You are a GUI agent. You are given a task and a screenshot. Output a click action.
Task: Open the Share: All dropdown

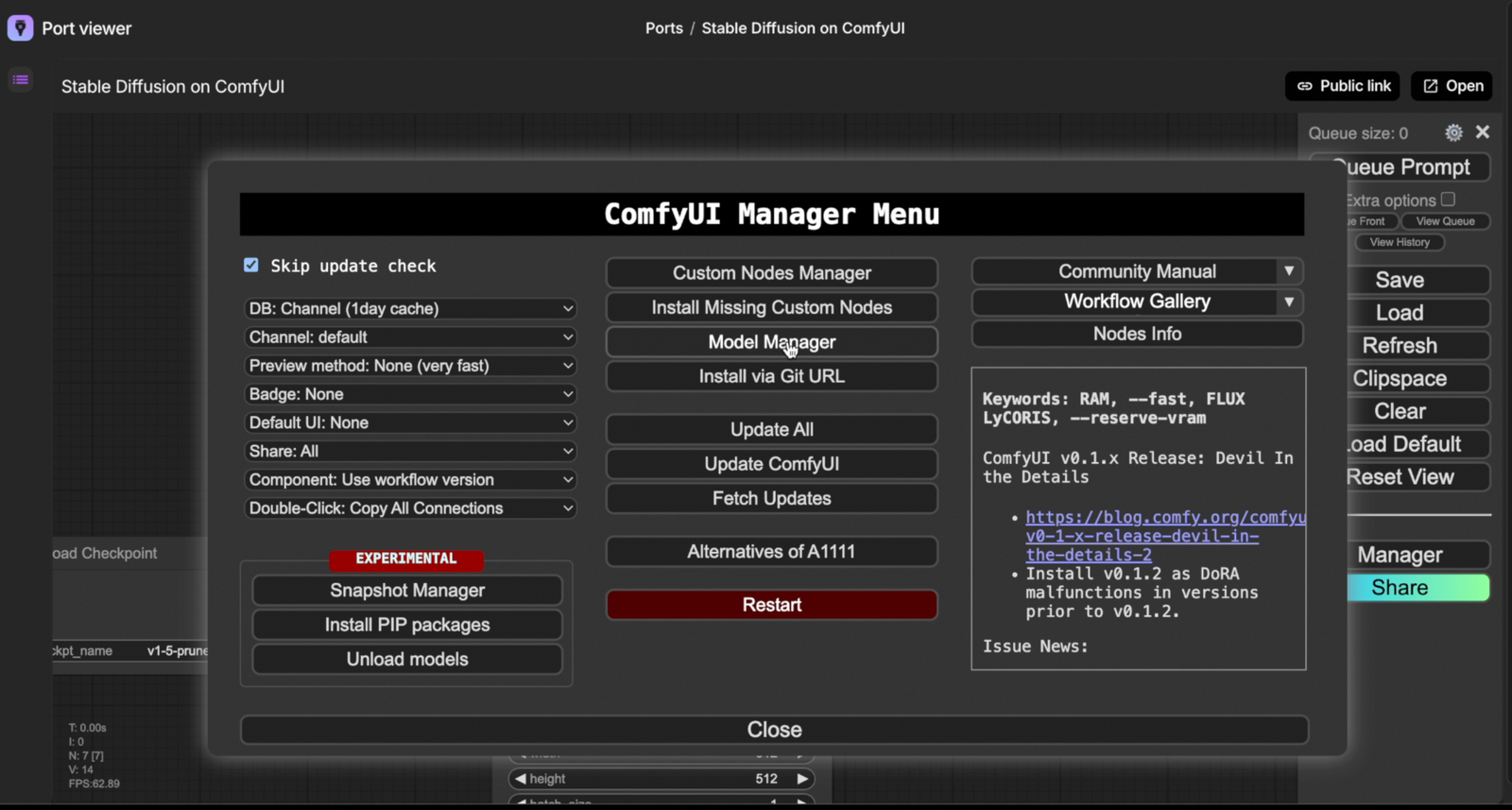pyautogui.click(x=410, y=451)
